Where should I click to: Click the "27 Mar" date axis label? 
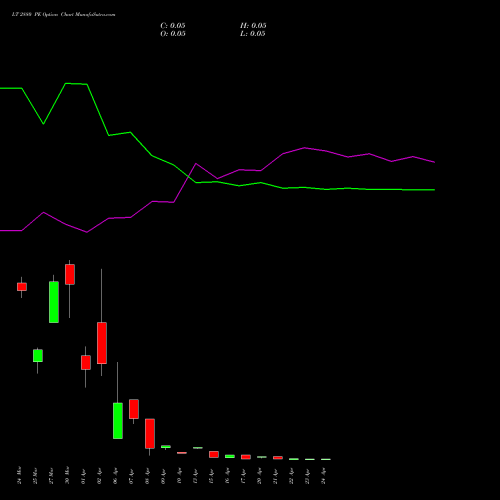pyautogui.click(x=51, y=475)
